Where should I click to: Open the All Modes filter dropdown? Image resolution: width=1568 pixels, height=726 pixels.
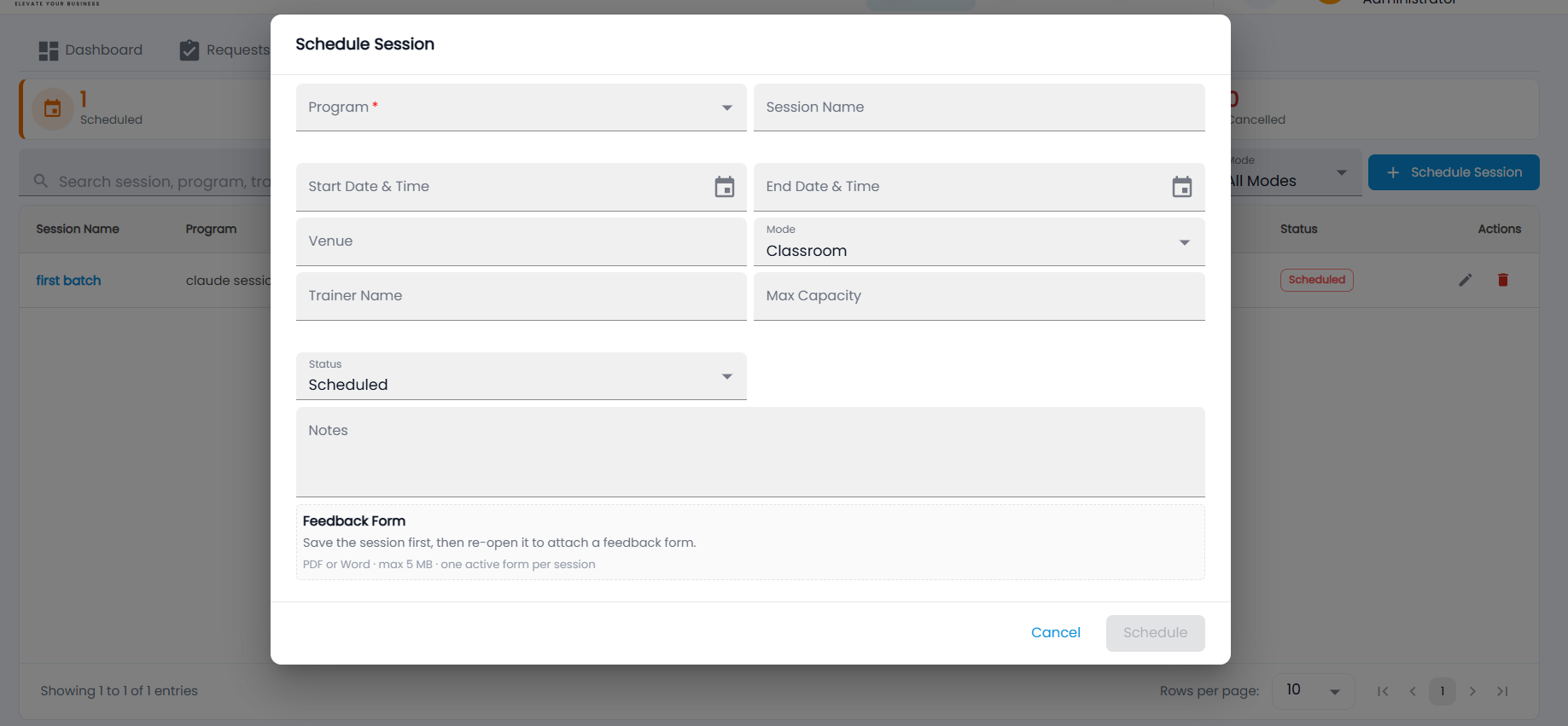click(1296, 172)
